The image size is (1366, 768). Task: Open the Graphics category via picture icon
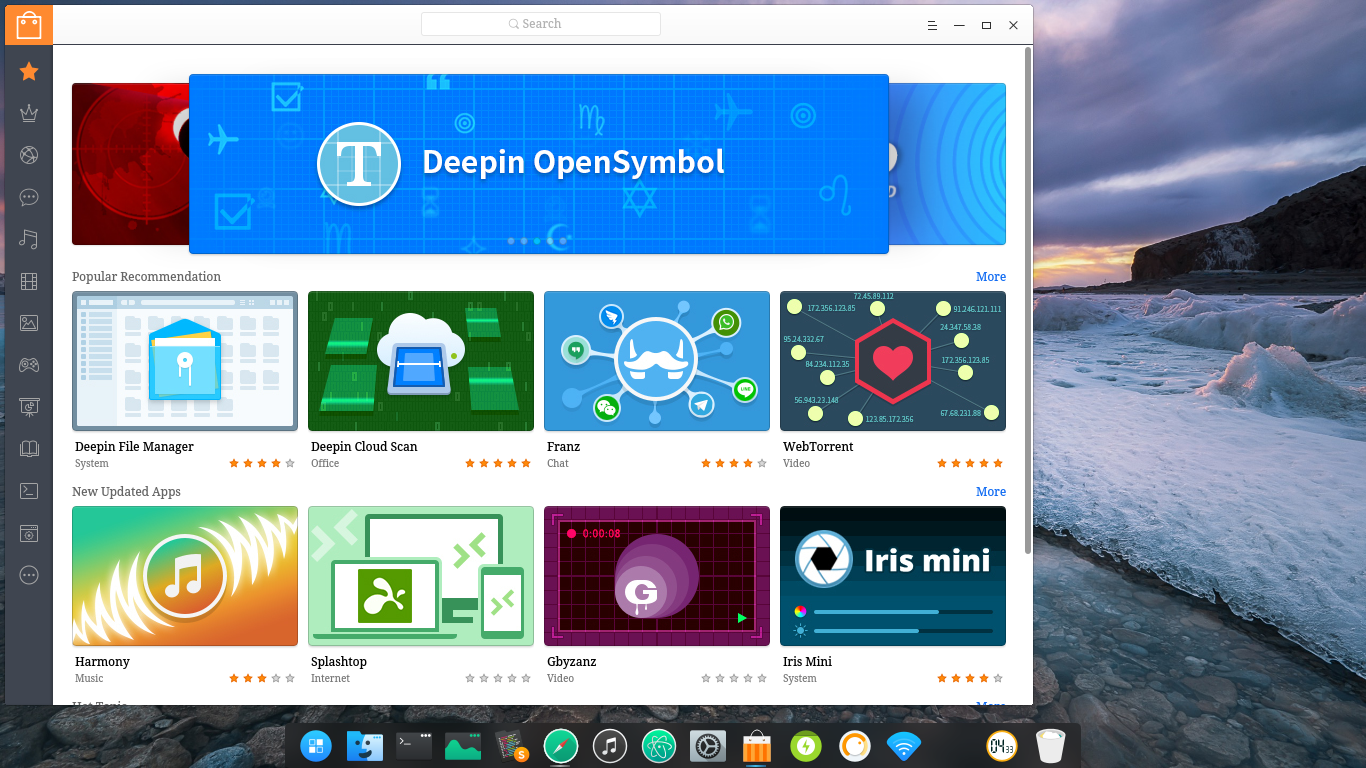tap(28, 323)
